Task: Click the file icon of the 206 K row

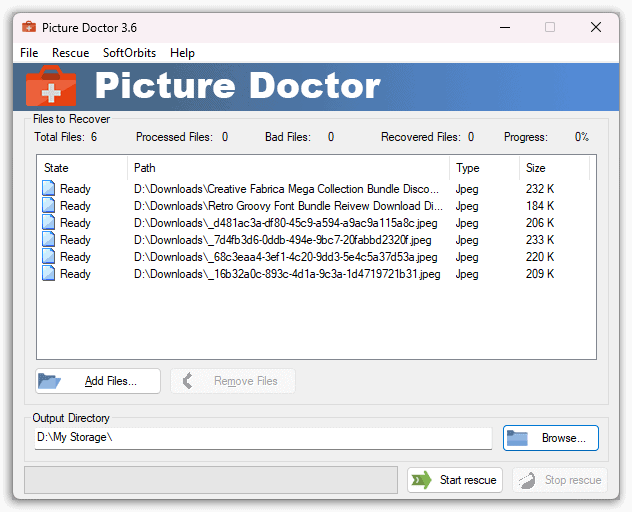Action: coord(49,222)
